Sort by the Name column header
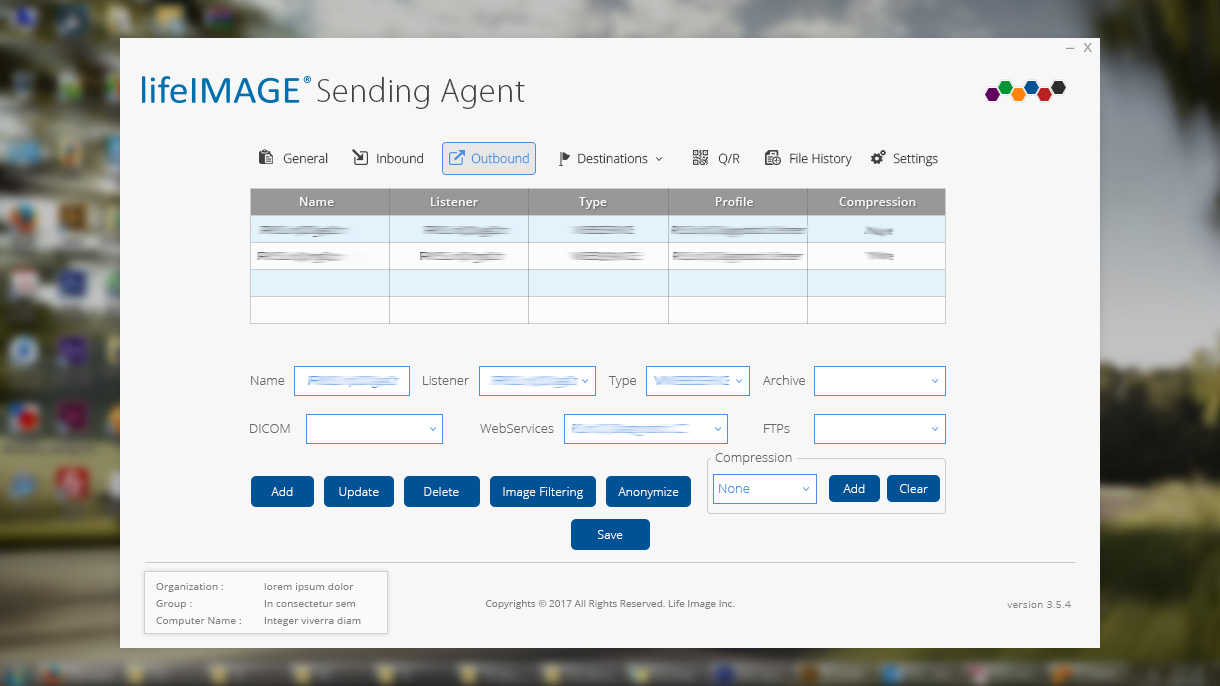The width and height of the screenshot is (1220, 686). pos(319,202)
